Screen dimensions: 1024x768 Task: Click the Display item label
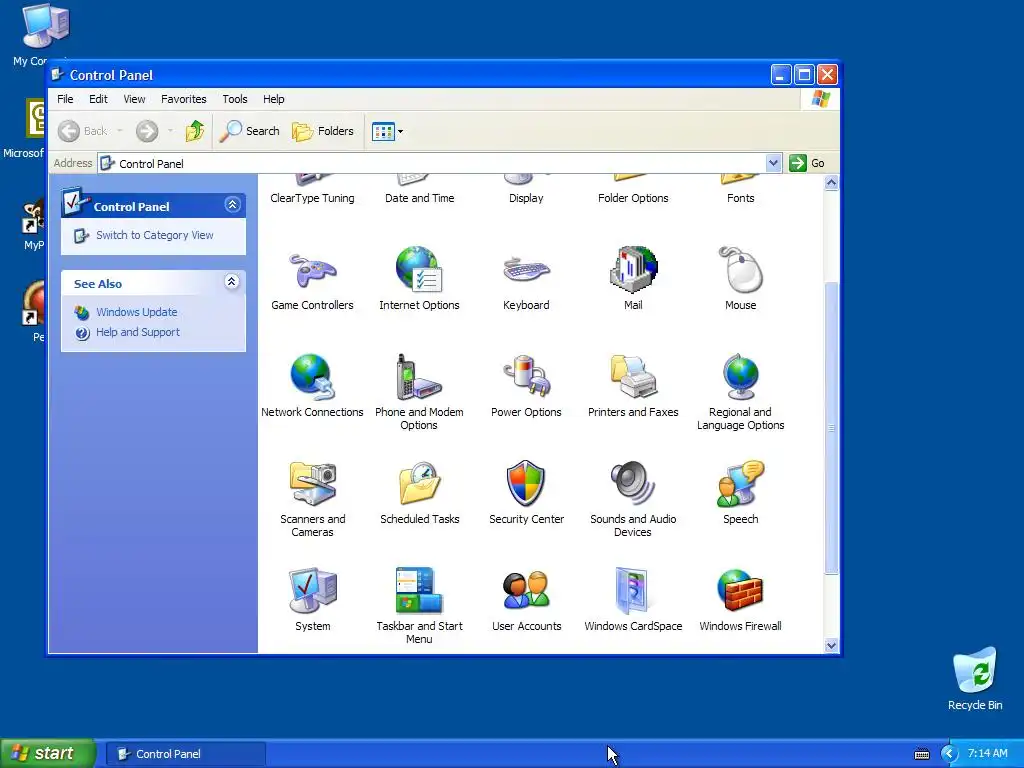coord(526,198)
